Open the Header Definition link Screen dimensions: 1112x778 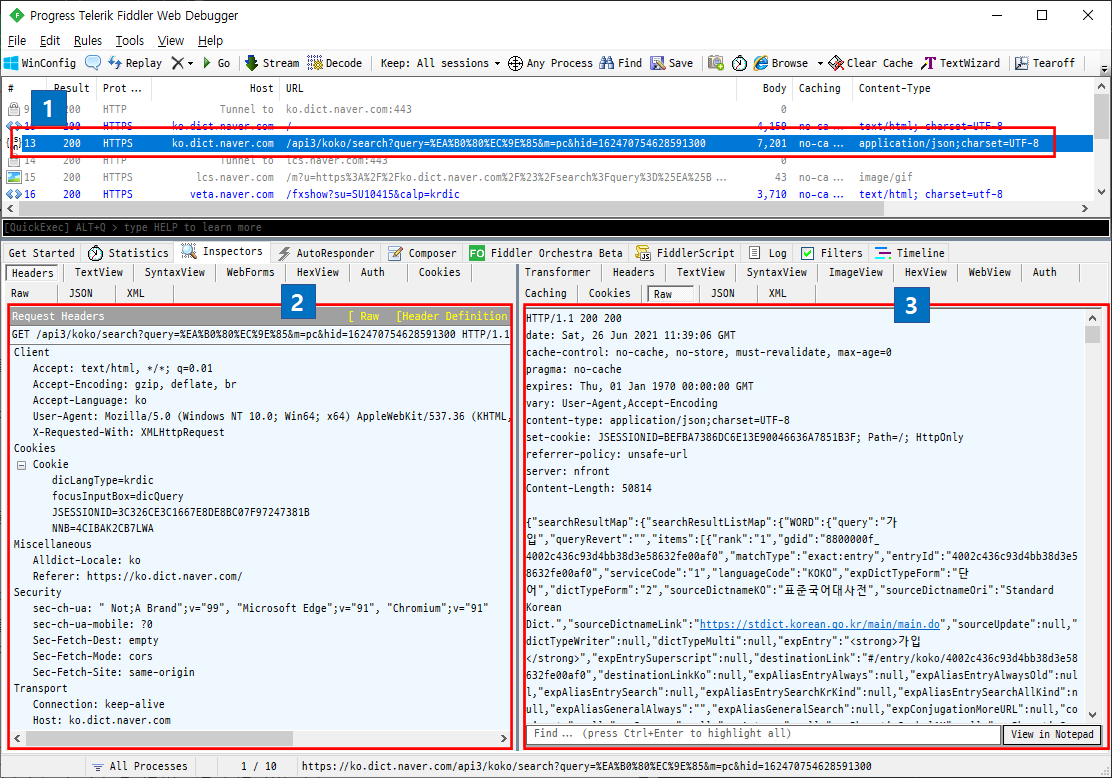(452, 316)
